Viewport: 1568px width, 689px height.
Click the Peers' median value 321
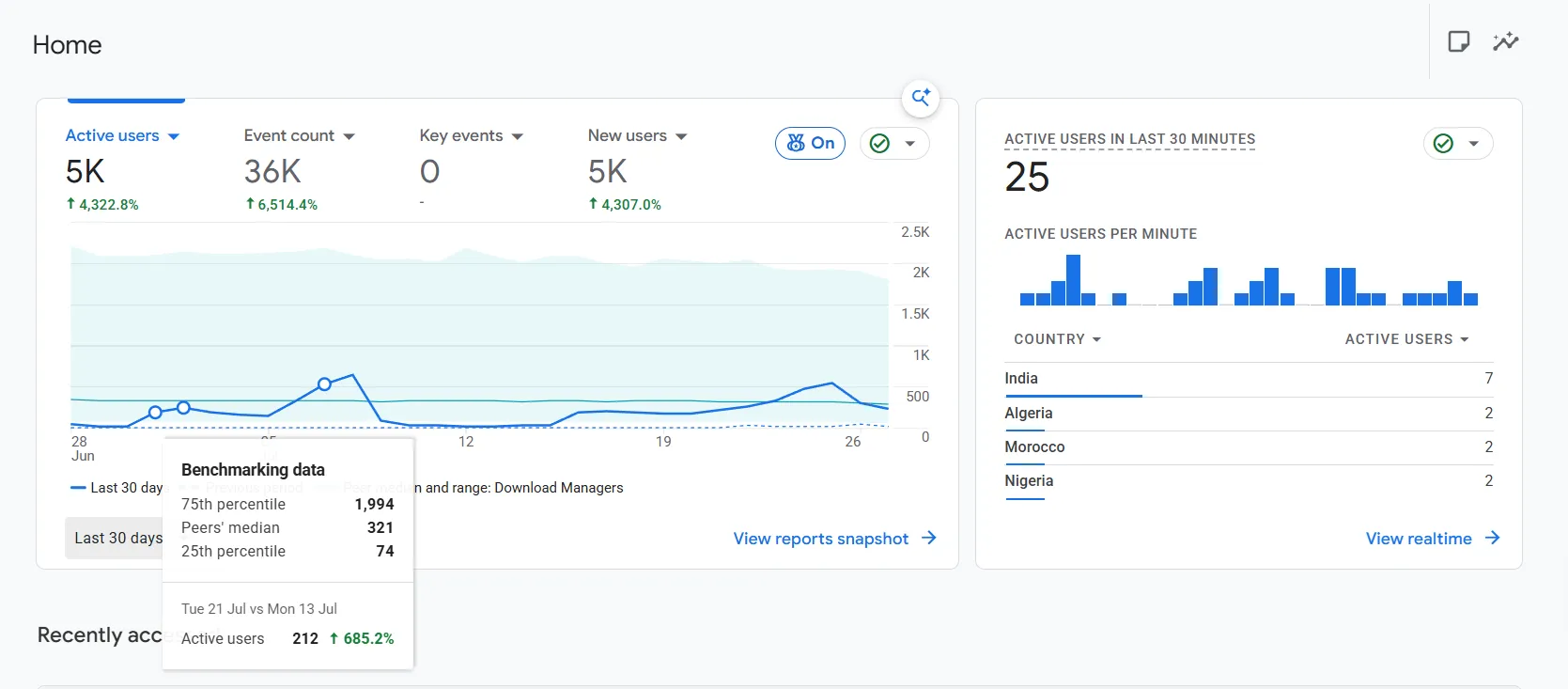coord(380,528)
